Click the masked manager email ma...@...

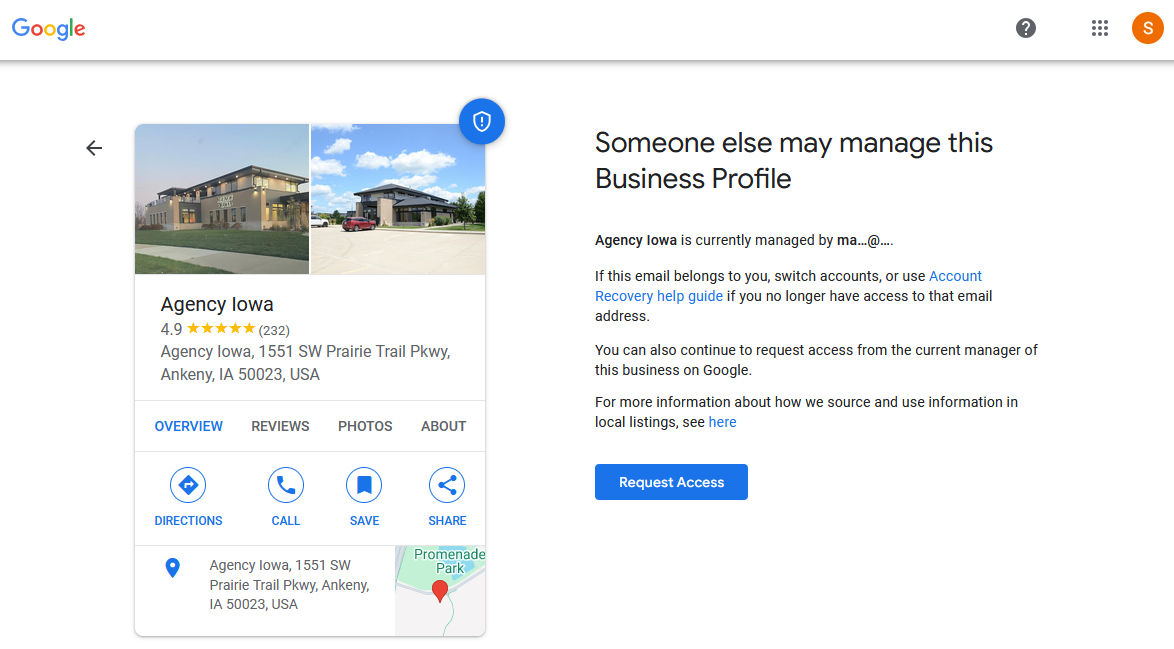pyautogui.click(x=865, y=240)
